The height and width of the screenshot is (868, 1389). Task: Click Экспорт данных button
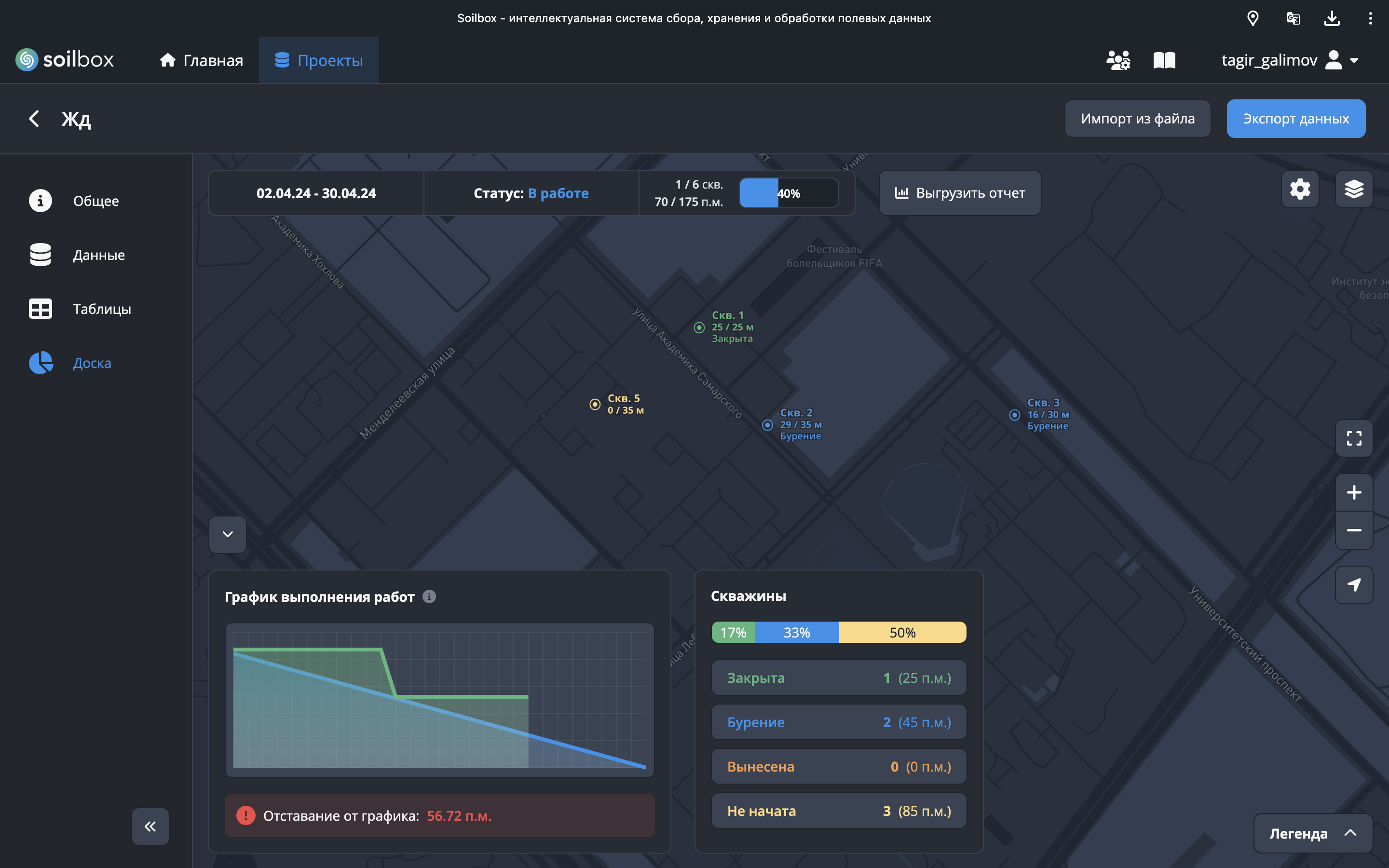point(1295,119)
